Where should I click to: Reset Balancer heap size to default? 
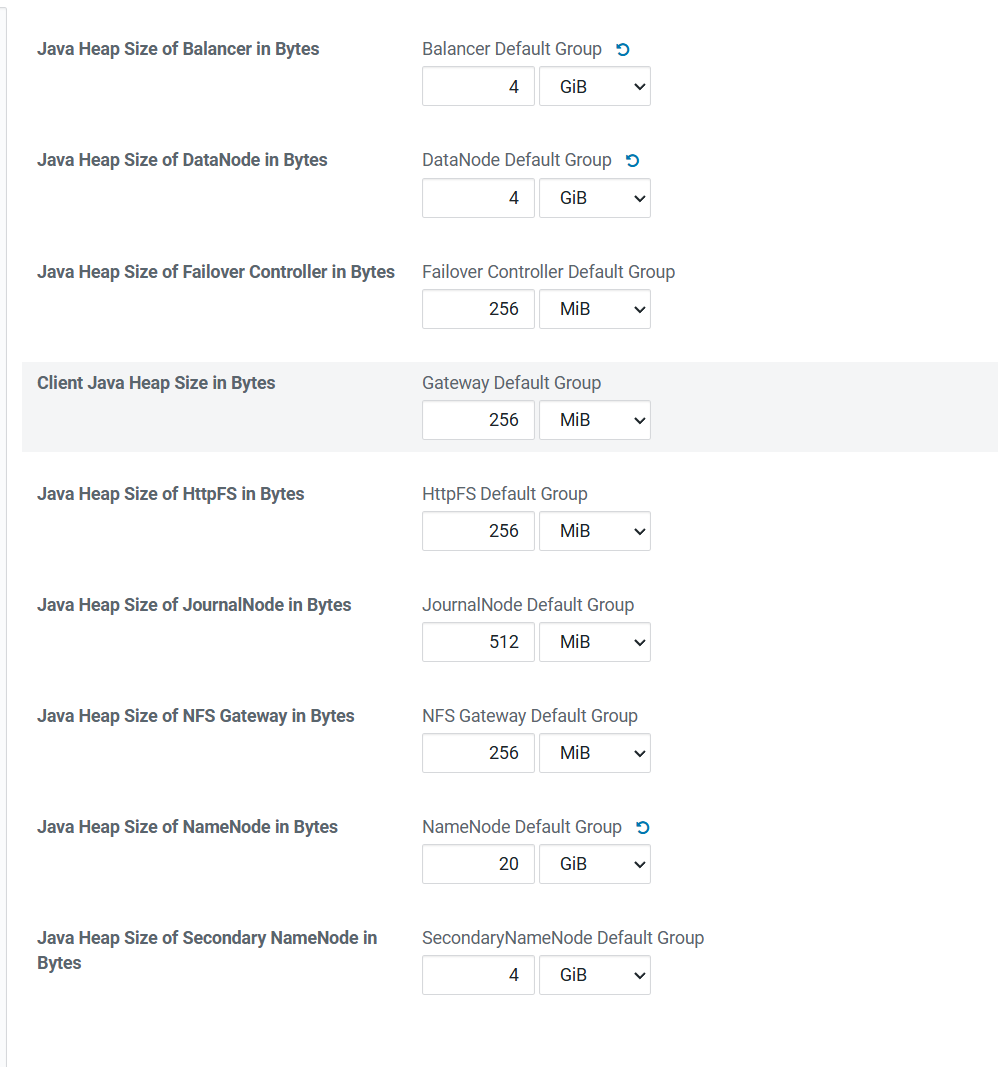coord(623,49)
